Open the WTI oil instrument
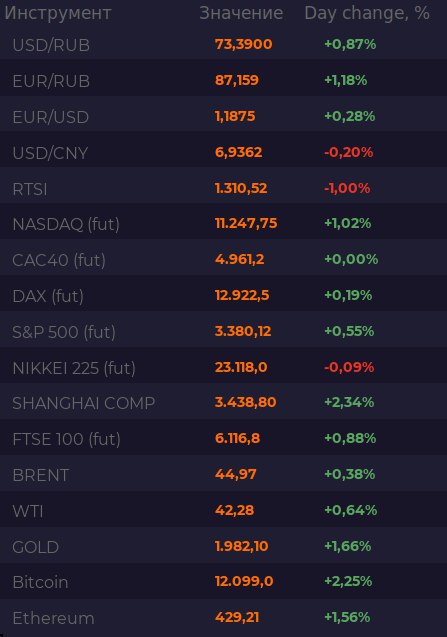The height and width of the screenshot is (637, 447). 28,511
